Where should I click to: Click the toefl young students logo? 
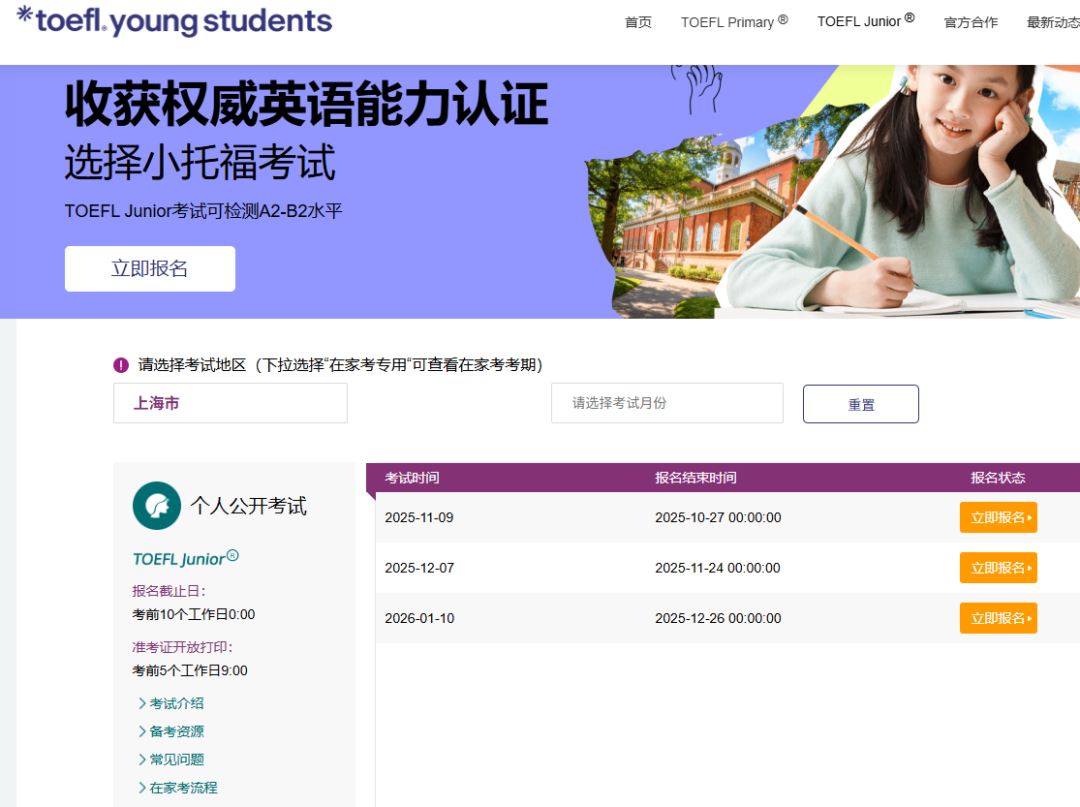[x=175, y=20]
